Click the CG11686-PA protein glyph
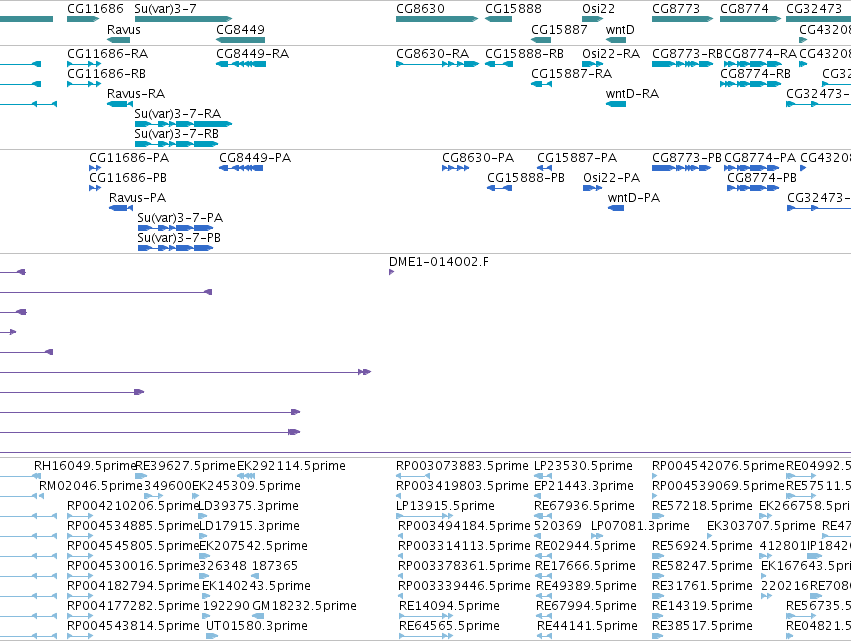 [x=95, y=168]
